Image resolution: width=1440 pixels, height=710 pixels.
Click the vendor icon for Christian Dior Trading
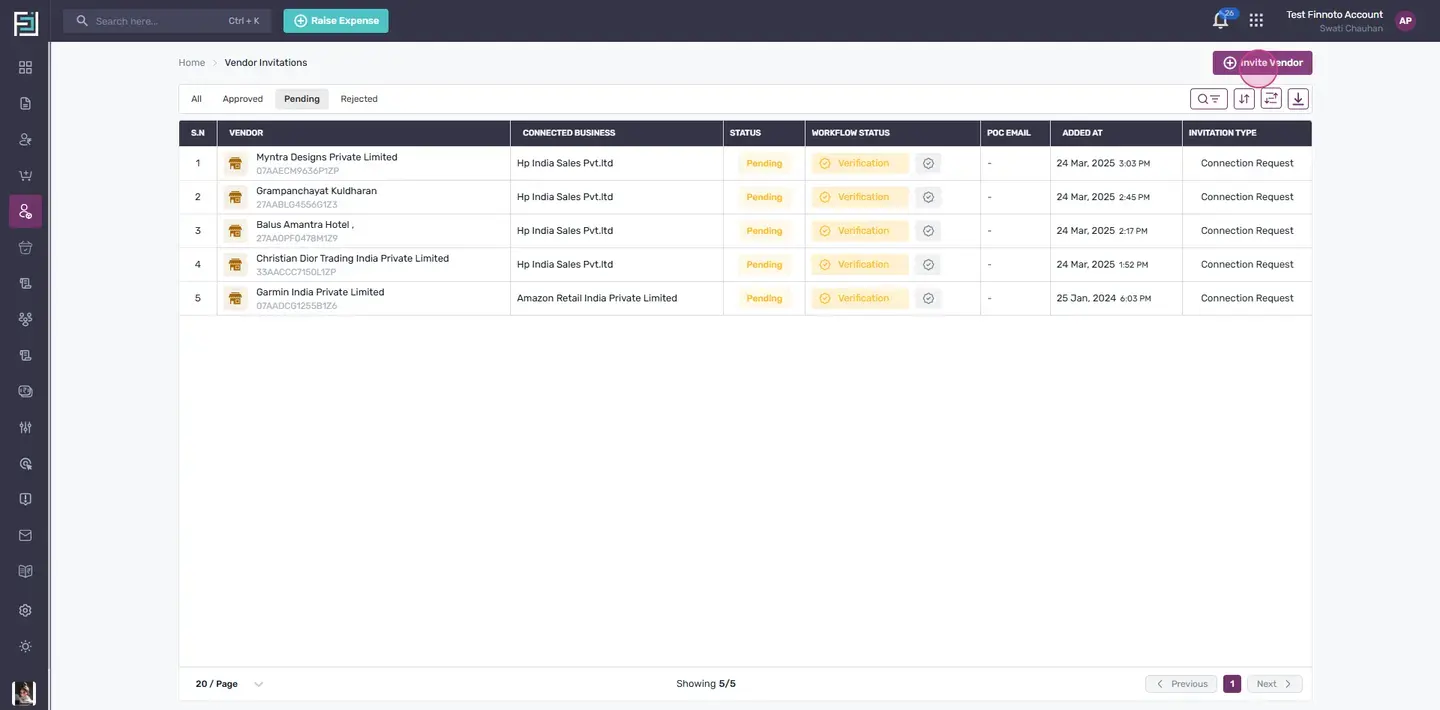click(235, 265)
